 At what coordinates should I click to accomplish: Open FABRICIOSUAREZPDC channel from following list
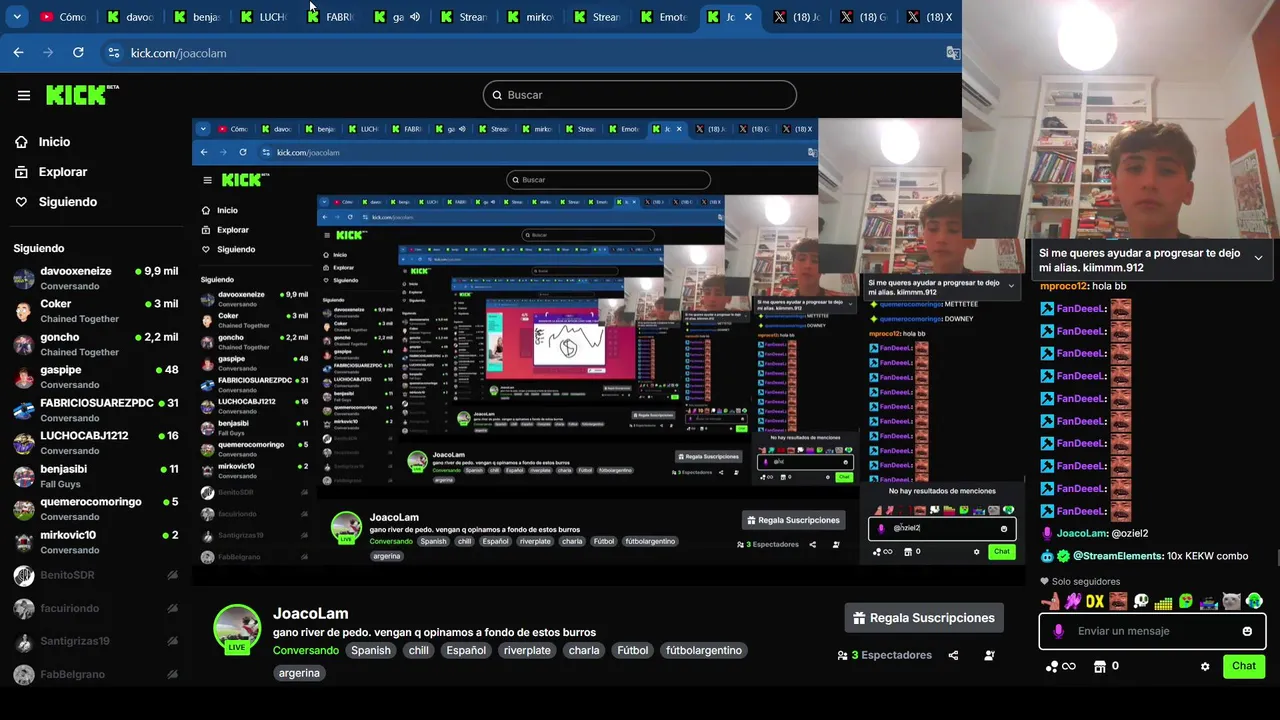tap(96, 410)
